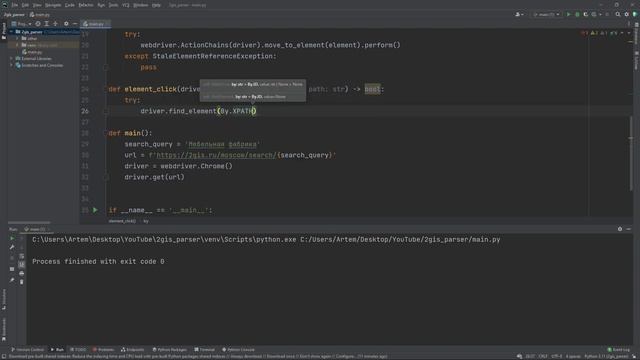The image size is (640, 360).
Task: Open Run panel settings gear
Action: point(620,229)
